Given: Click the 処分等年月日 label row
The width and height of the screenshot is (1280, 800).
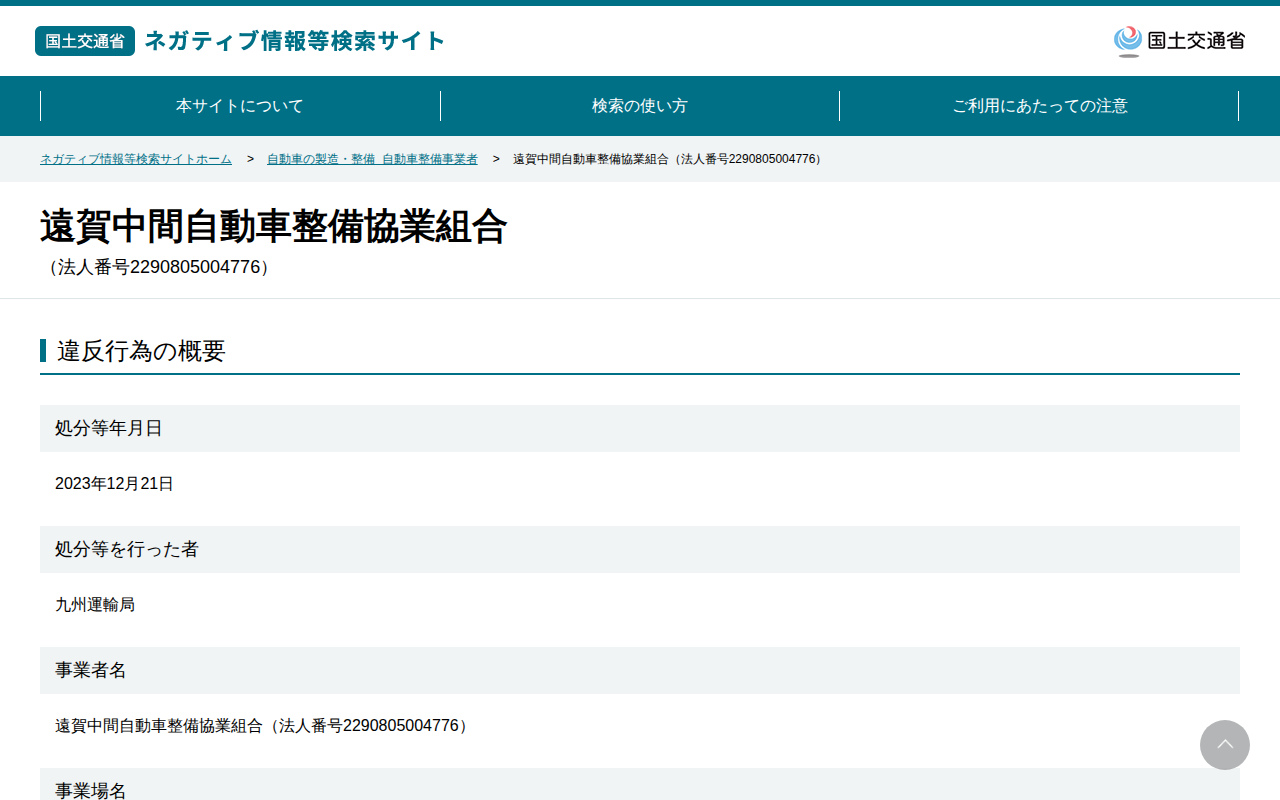Looking at the screenshot, I should [x=640, y=428].
